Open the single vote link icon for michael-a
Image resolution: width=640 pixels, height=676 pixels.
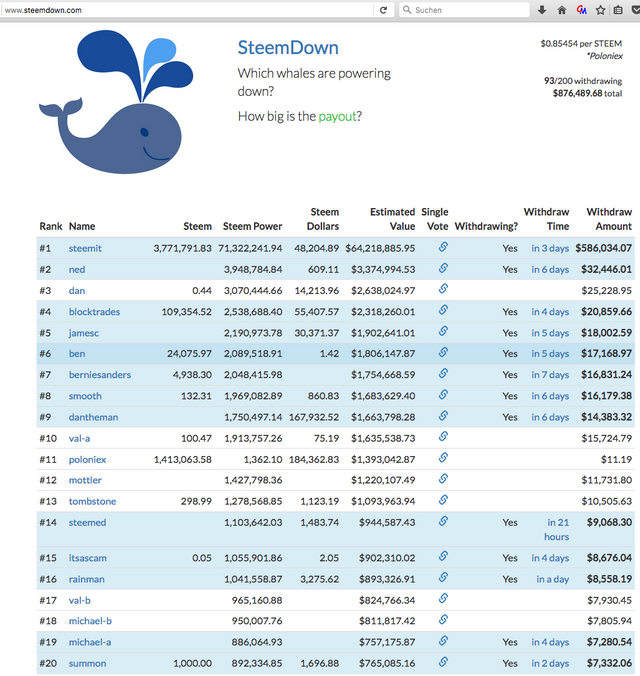[443, 641]
